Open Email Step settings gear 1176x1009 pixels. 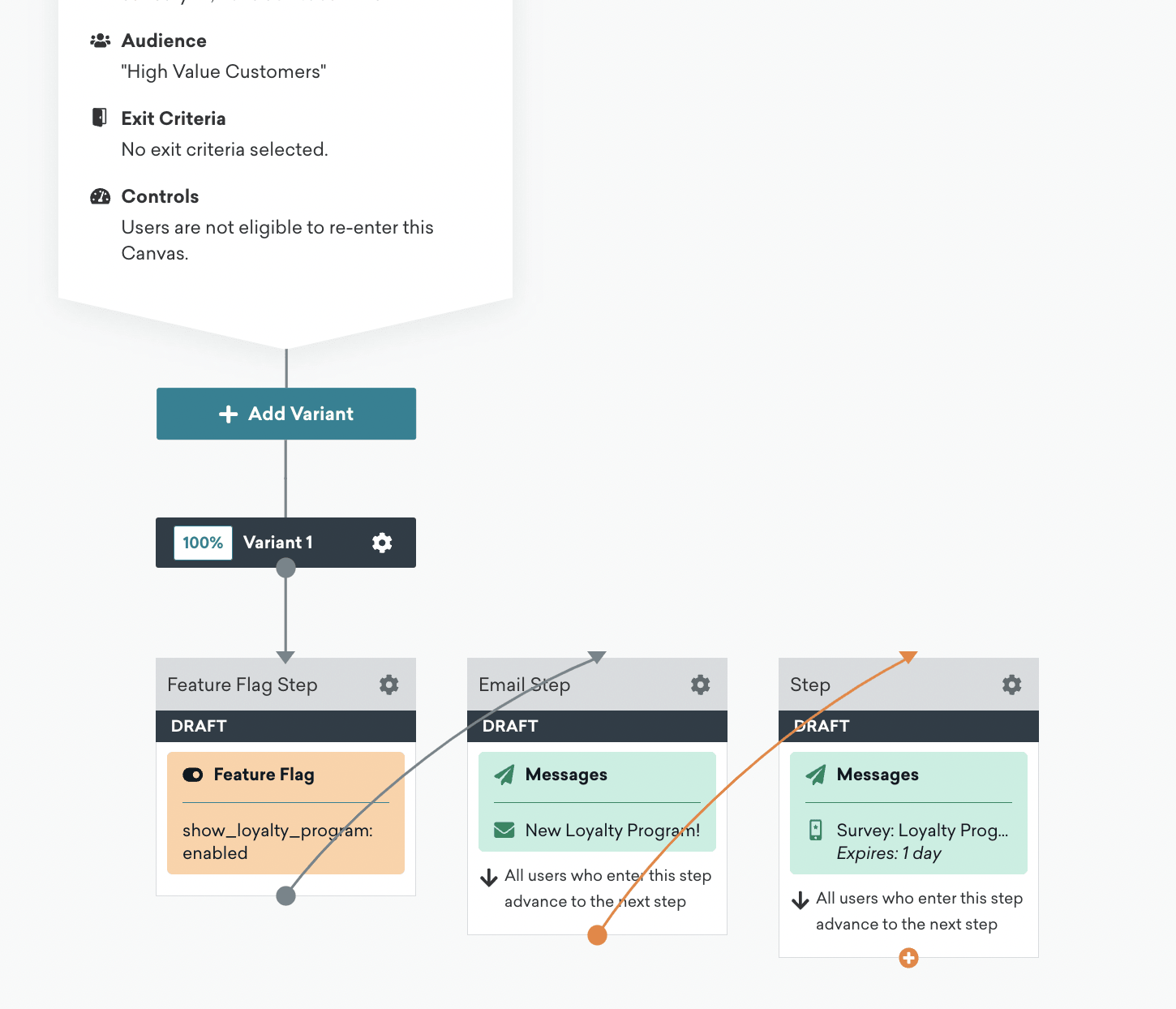[701, 685]
